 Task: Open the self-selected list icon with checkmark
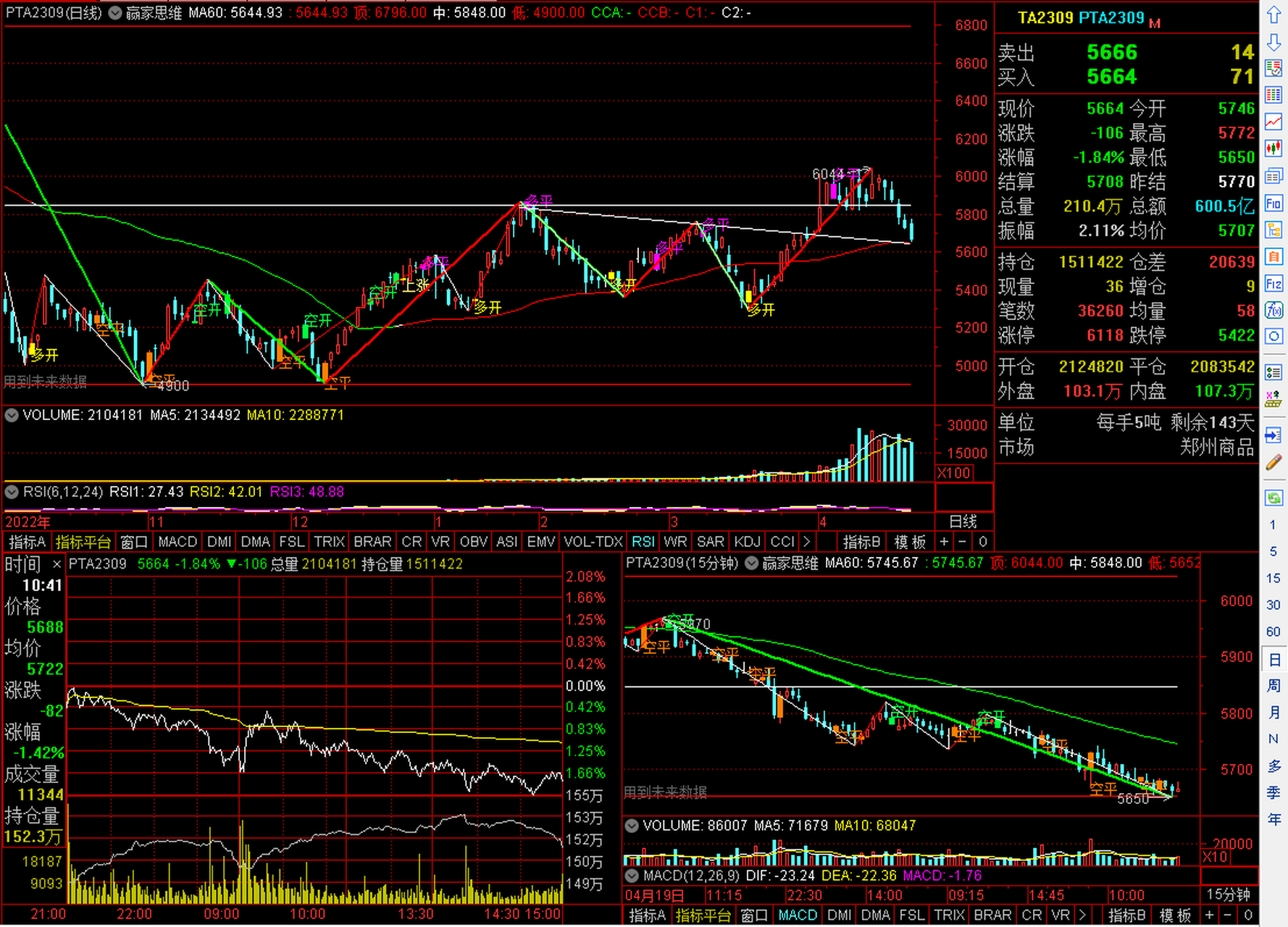[1274, 68]
